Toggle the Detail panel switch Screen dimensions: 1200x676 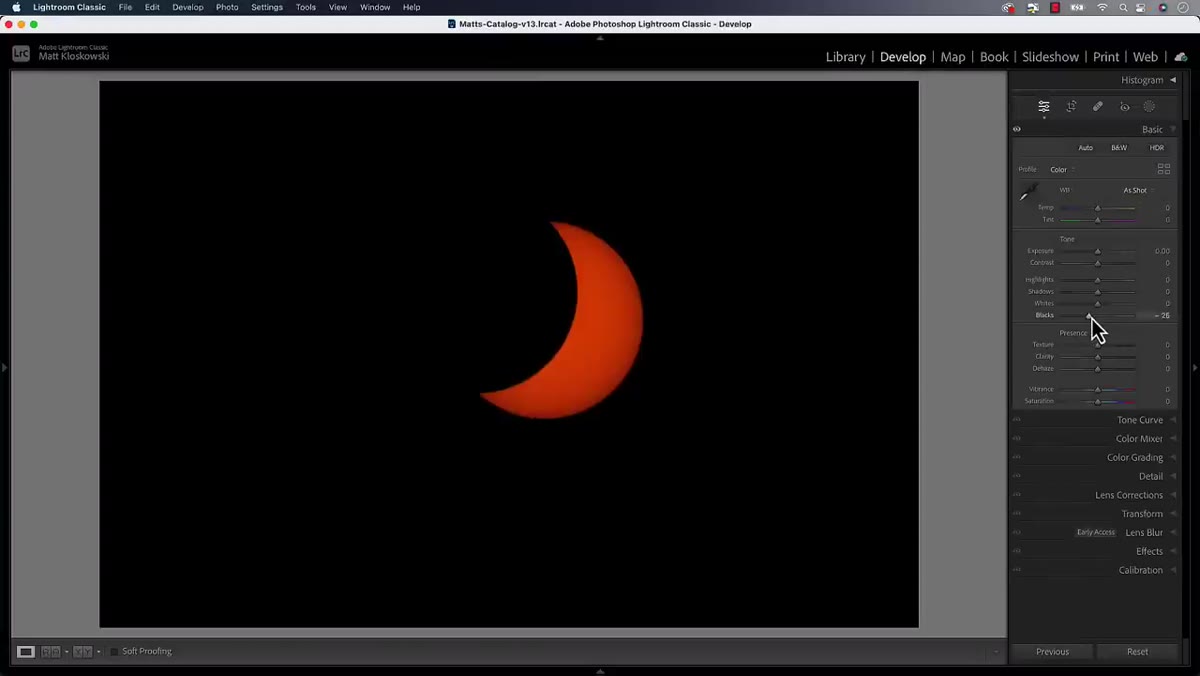pyautogui.click(x=1017, y=476)
